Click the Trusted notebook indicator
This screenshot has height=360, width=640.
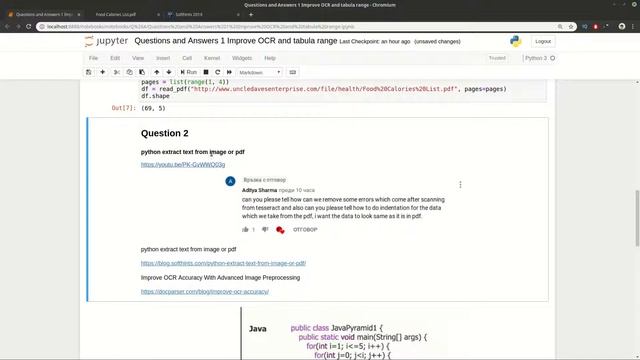point(497,58)
